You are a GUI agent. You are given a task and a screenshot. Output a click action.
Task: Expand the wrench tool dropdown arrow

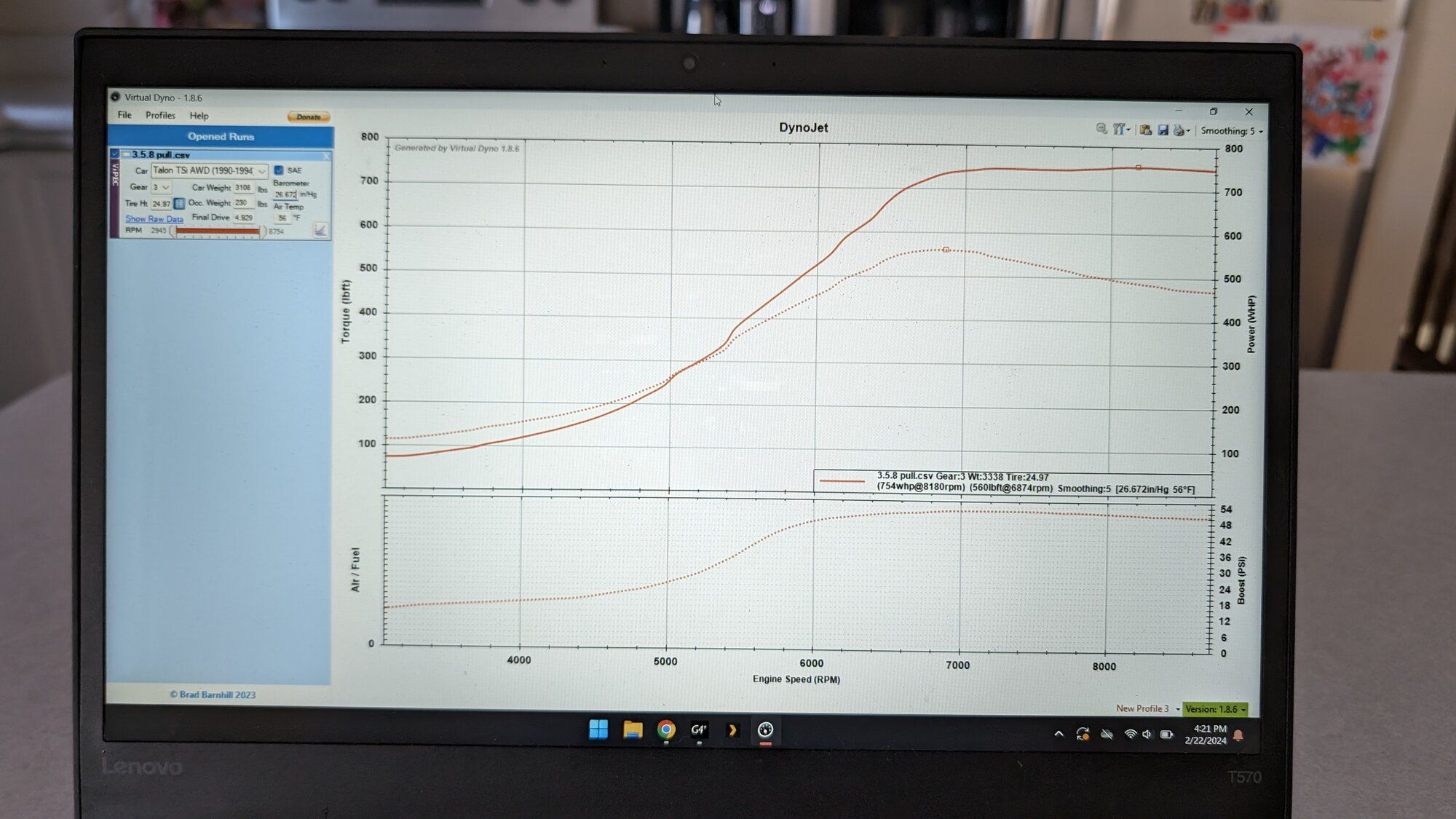(x=1128, y=130)
